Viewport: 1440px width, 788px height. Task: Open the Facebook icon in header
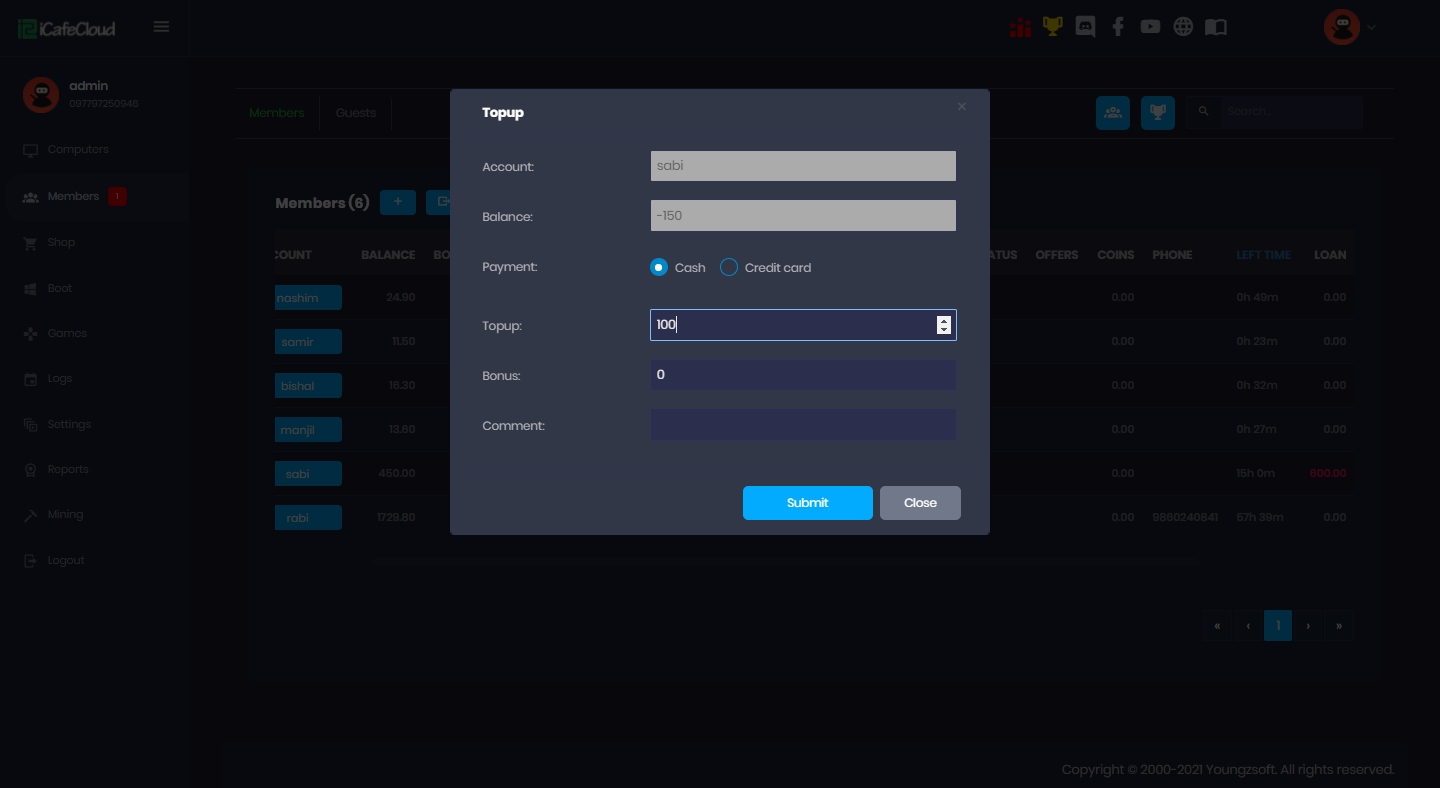click(1118, 27)
